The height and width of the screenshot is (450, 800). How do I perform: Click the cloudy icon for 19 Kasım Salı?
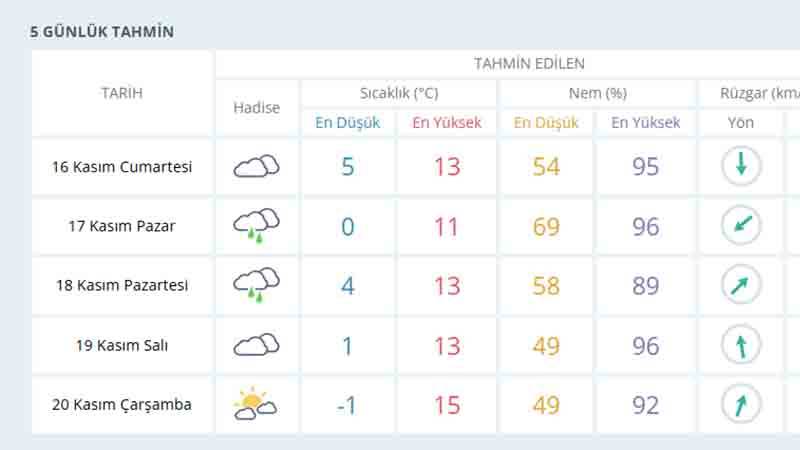pyautogui.click(x=256, y=346)
